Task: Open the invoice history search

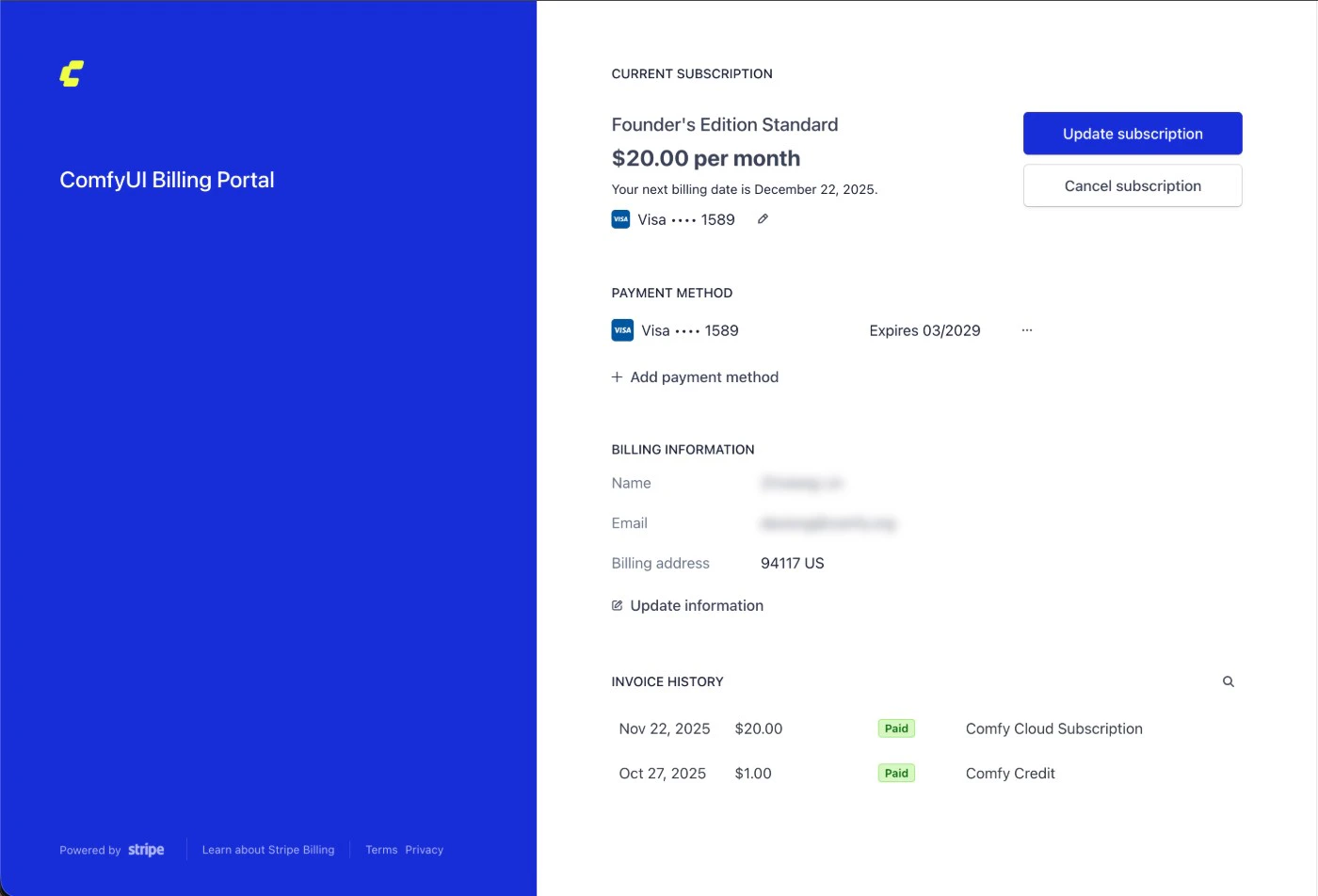Action: 1229,680
